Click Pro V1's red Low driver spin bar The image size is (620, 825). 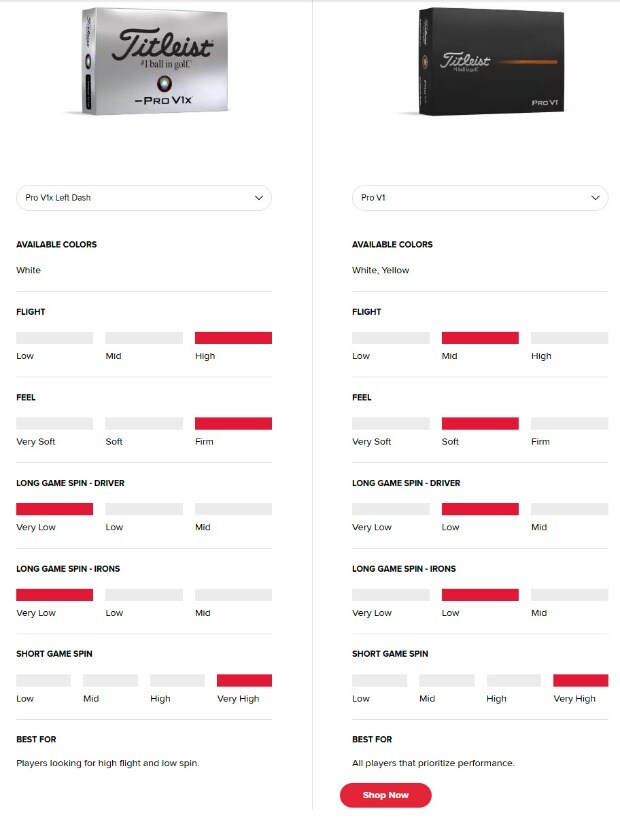pyautogui.click(x=480, y=509)
